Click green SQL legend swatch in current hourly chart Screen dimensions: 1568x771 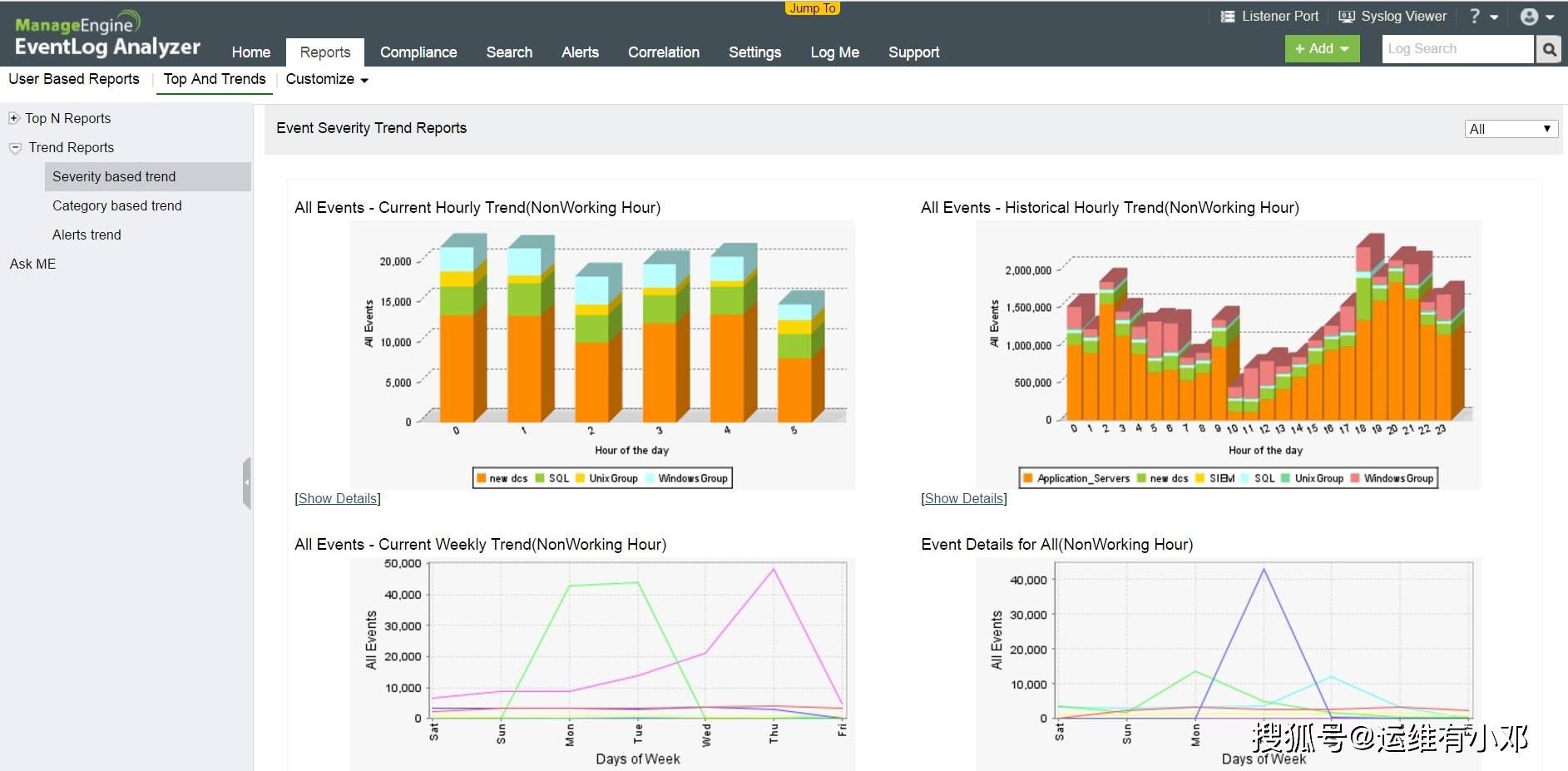pos(540,478)
